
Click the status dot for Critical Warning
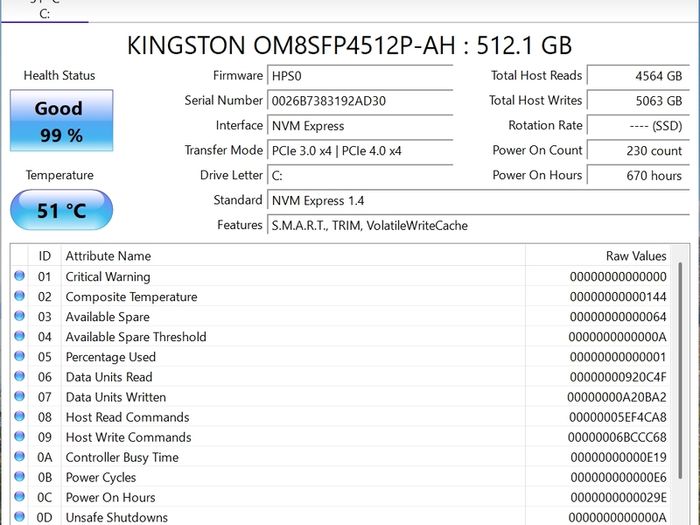(19, 275)
